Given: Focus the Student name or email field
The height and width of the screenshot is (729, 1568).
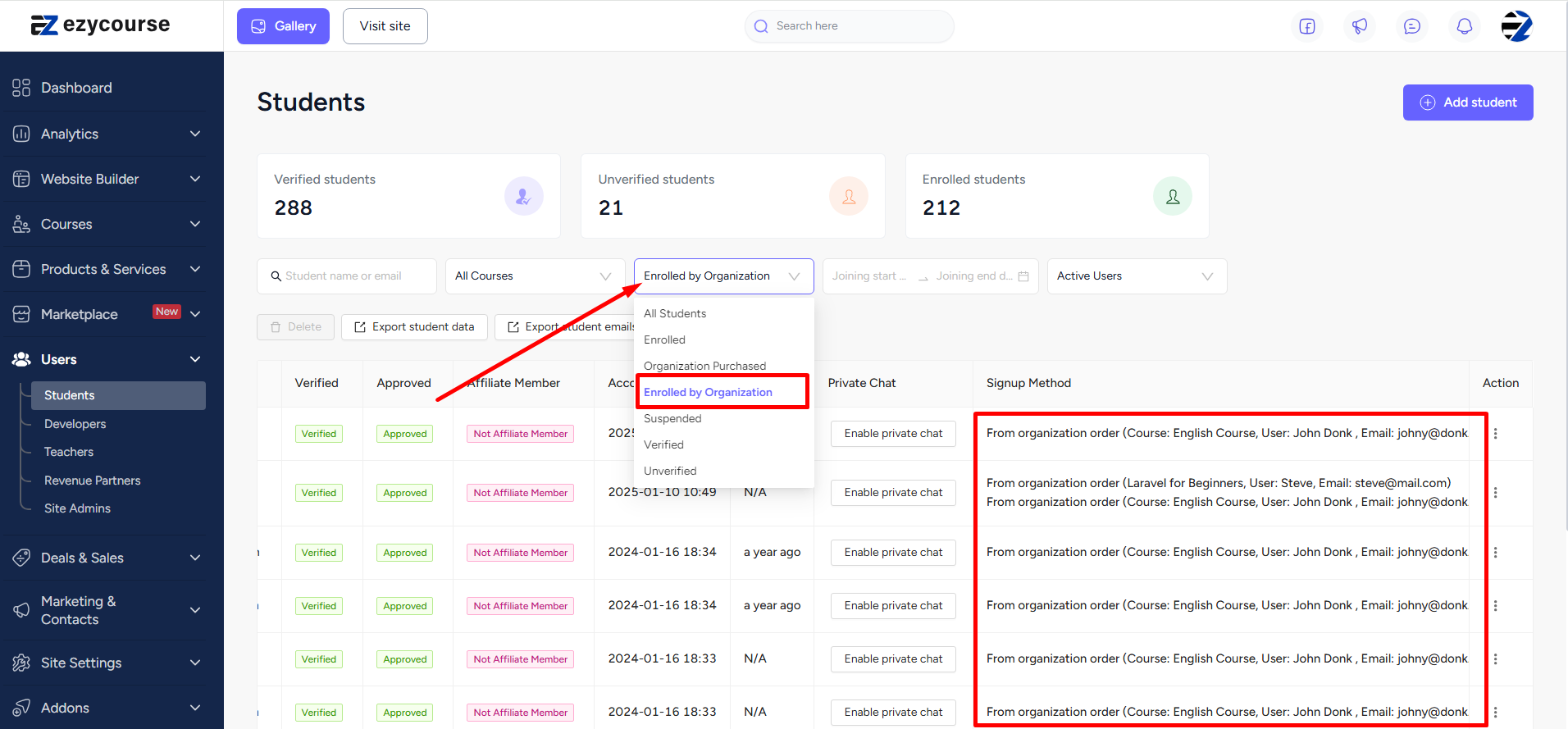Looking at the screenshot, I should point(346,276).
